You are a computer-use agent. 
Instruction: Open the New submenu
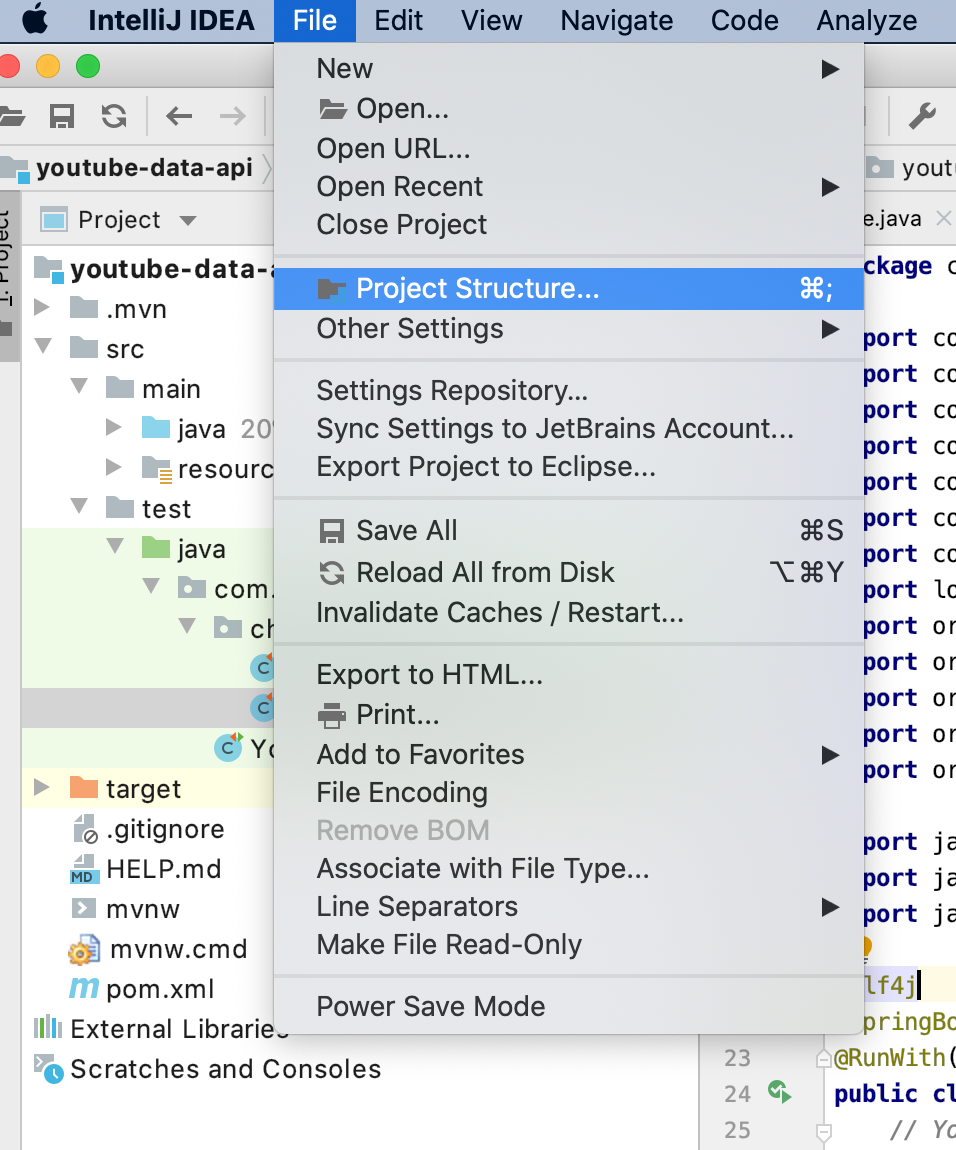[x=569, y=69]
